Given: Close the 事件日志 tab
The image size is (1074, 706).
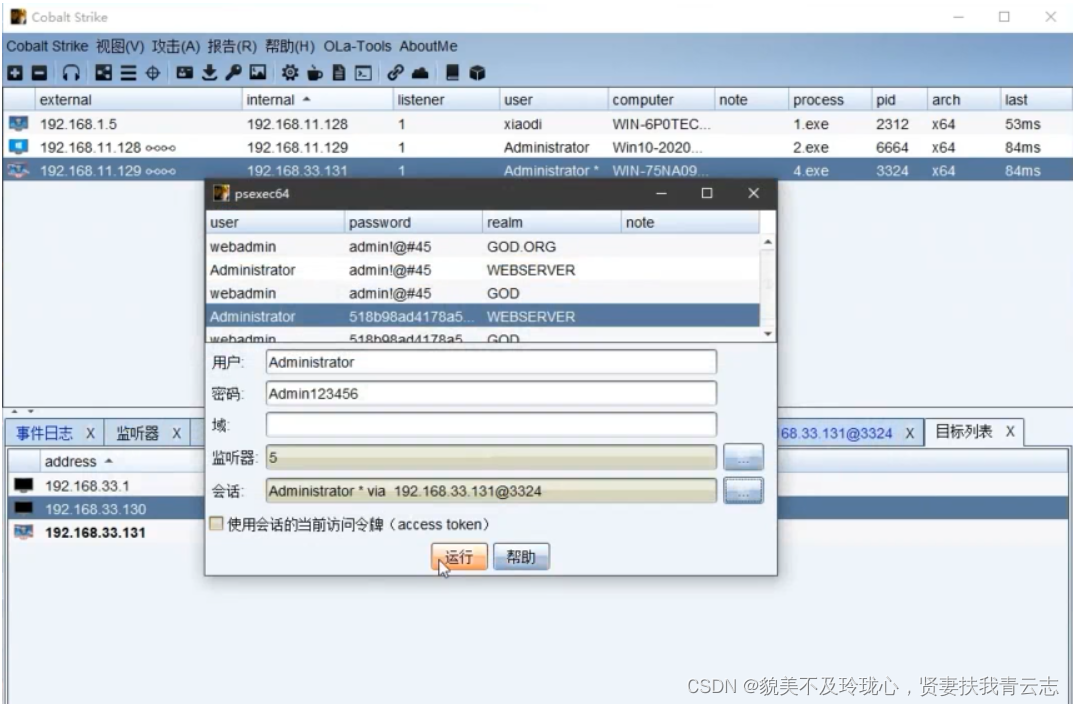Looking at the screenshot, I should pos(90,433).
